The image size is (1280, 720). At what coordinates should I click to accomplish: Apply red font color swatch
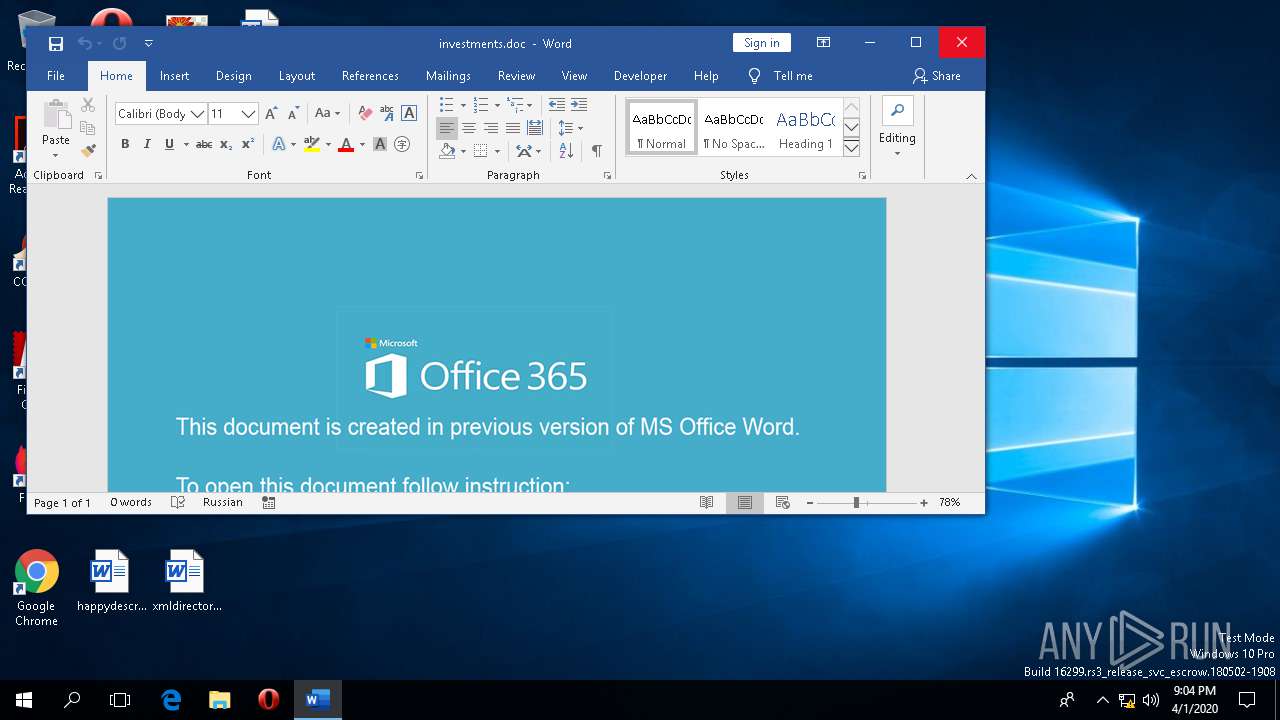[x=346, y=145]
